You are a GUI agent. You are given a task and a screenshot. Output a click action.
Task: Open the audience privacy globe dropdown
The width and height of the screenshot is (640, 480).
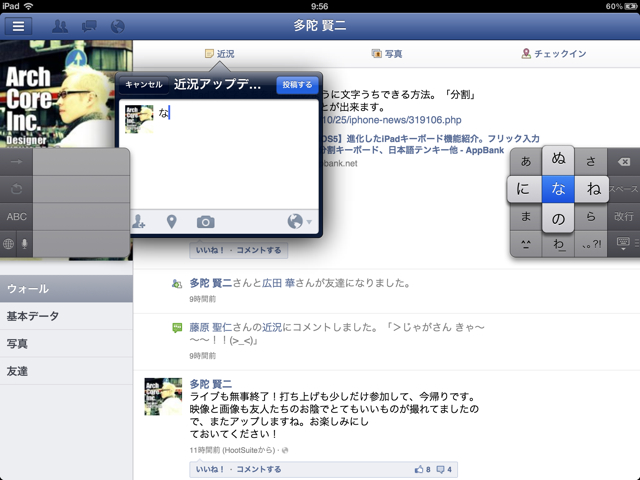[299, 222]
